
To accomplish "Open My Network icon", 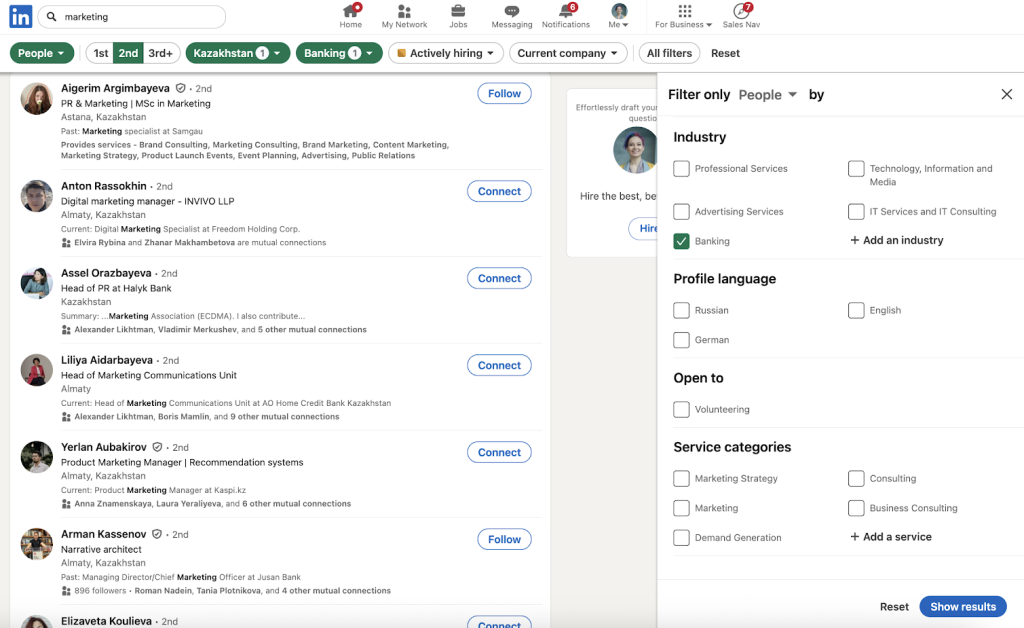I will 404,11.
